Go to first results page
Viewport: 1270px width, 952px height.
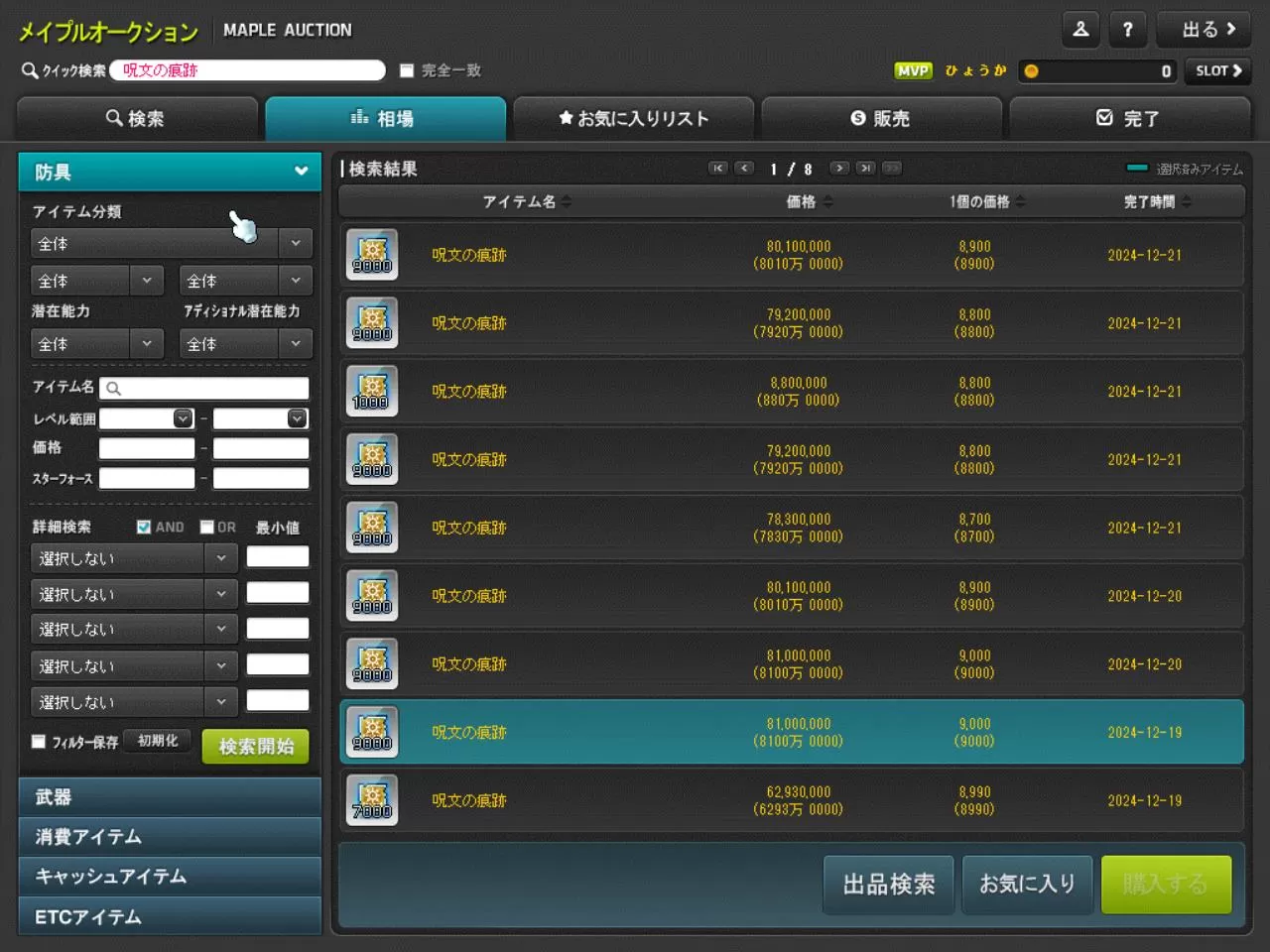(717, 169)
